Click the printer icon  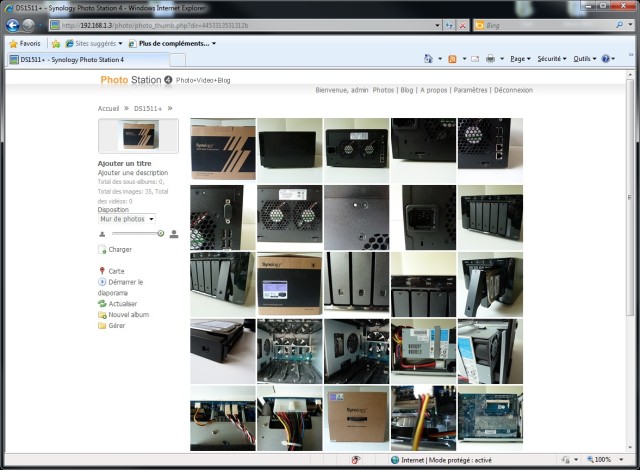pyautogui.click(x=491, y=59)
